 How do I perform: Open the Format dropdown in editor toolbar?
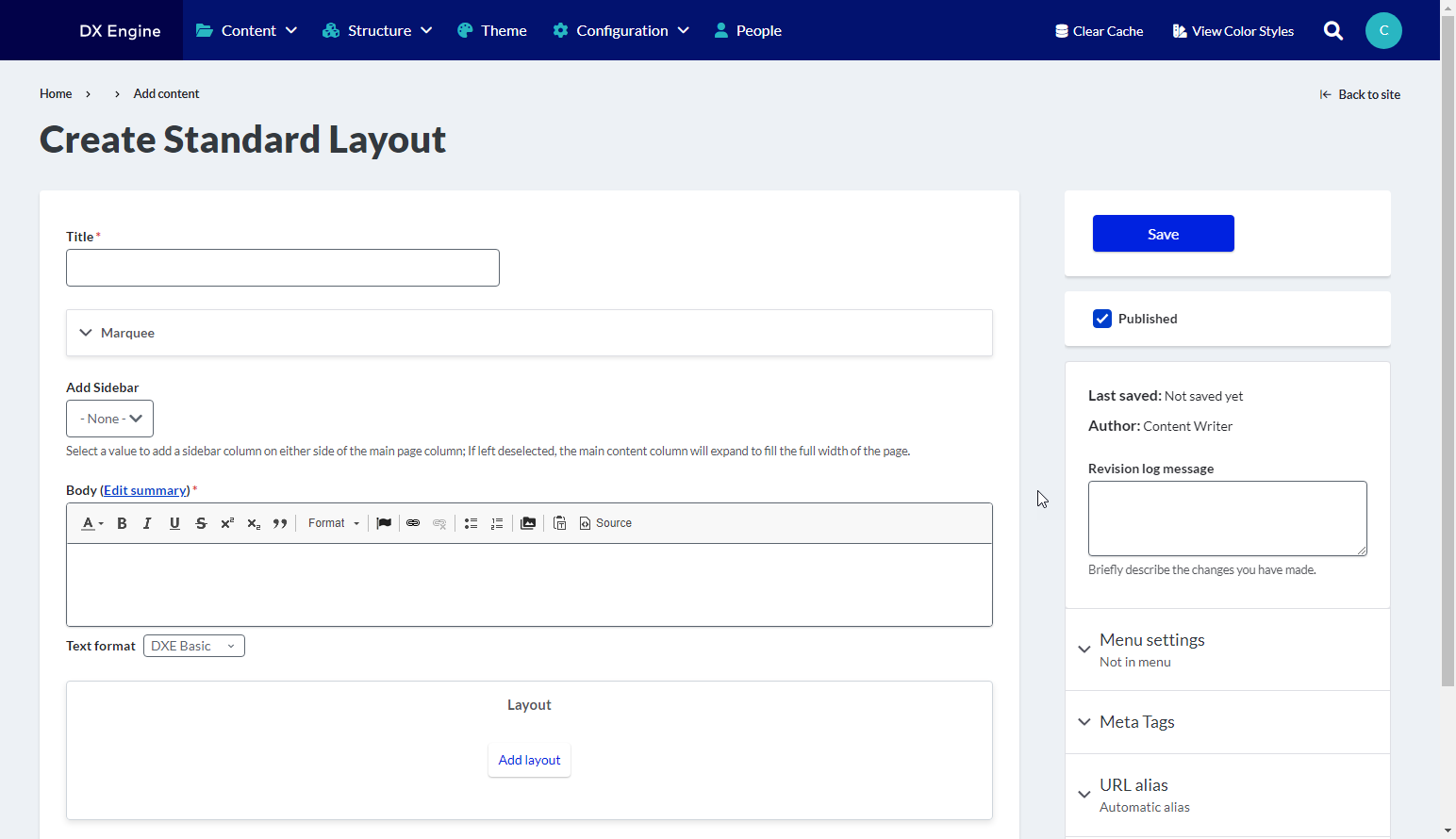334,523
